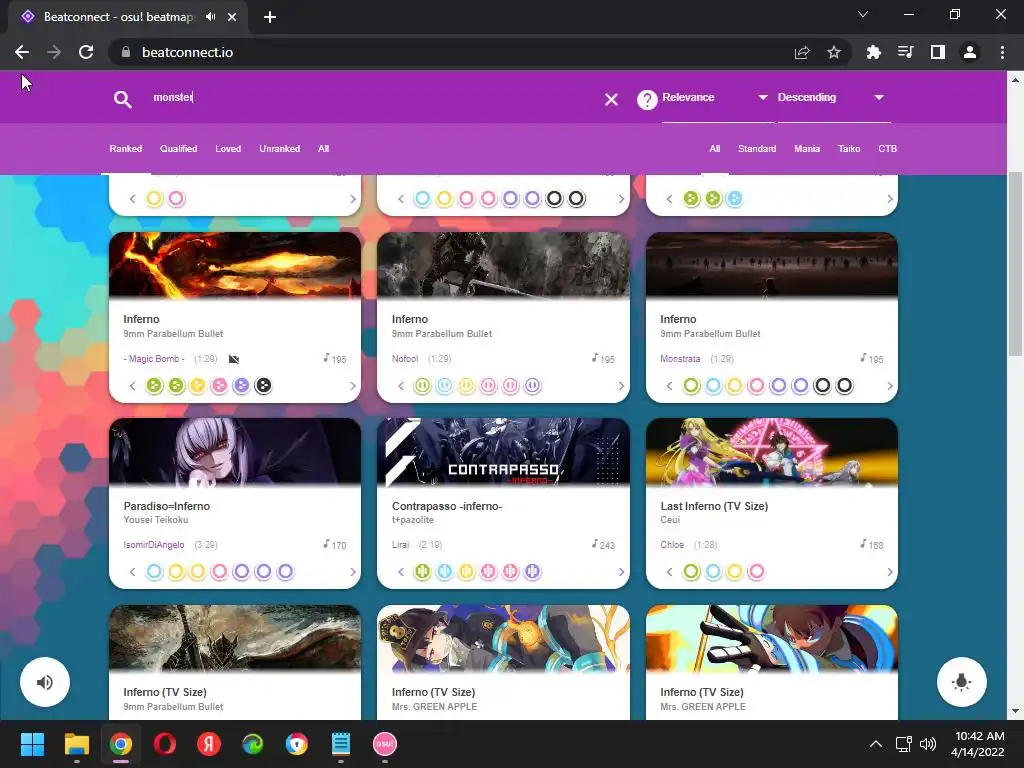Viewport: 1024px width, 768px height.
Task: Show next difficulties on Contrapasso -inferno- card
Action: (x=621, y=572)
